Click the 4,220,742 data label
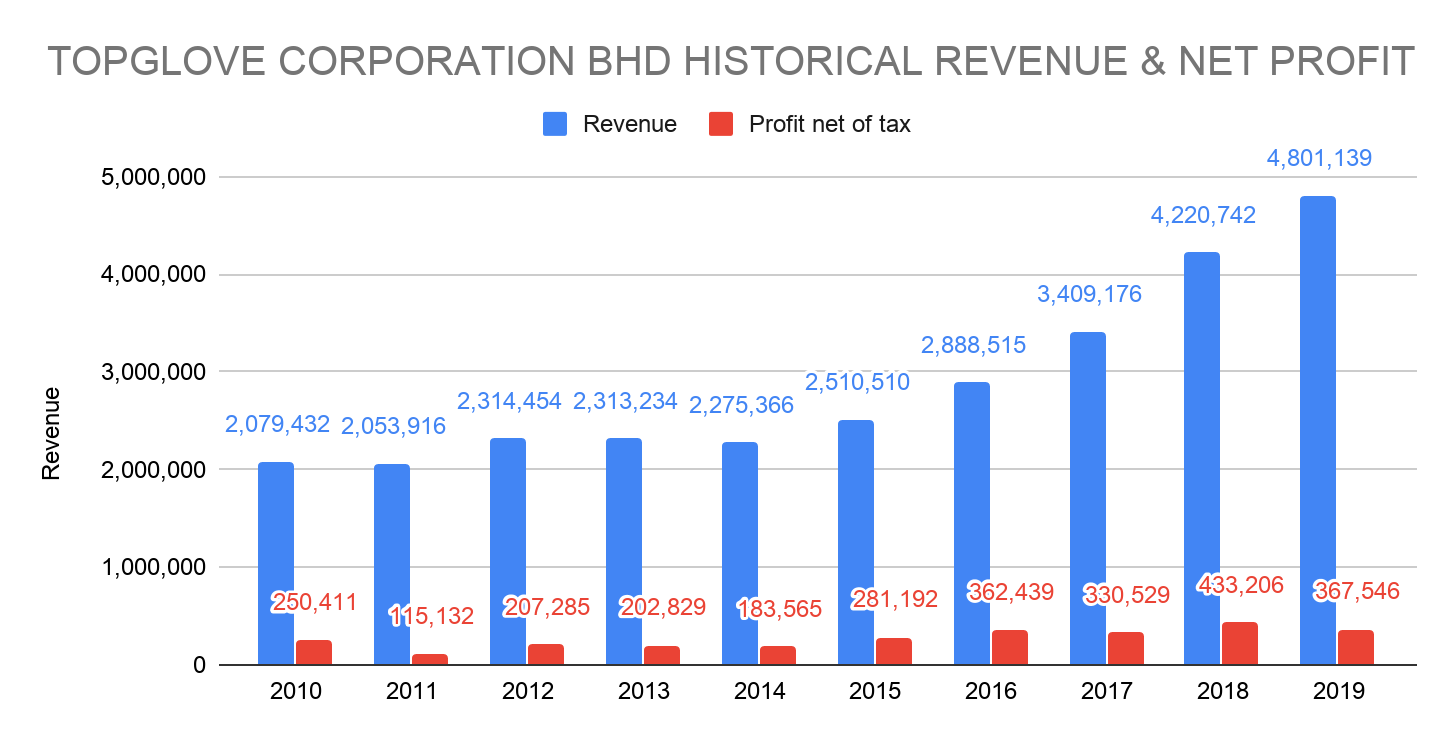 point(1203,215)
